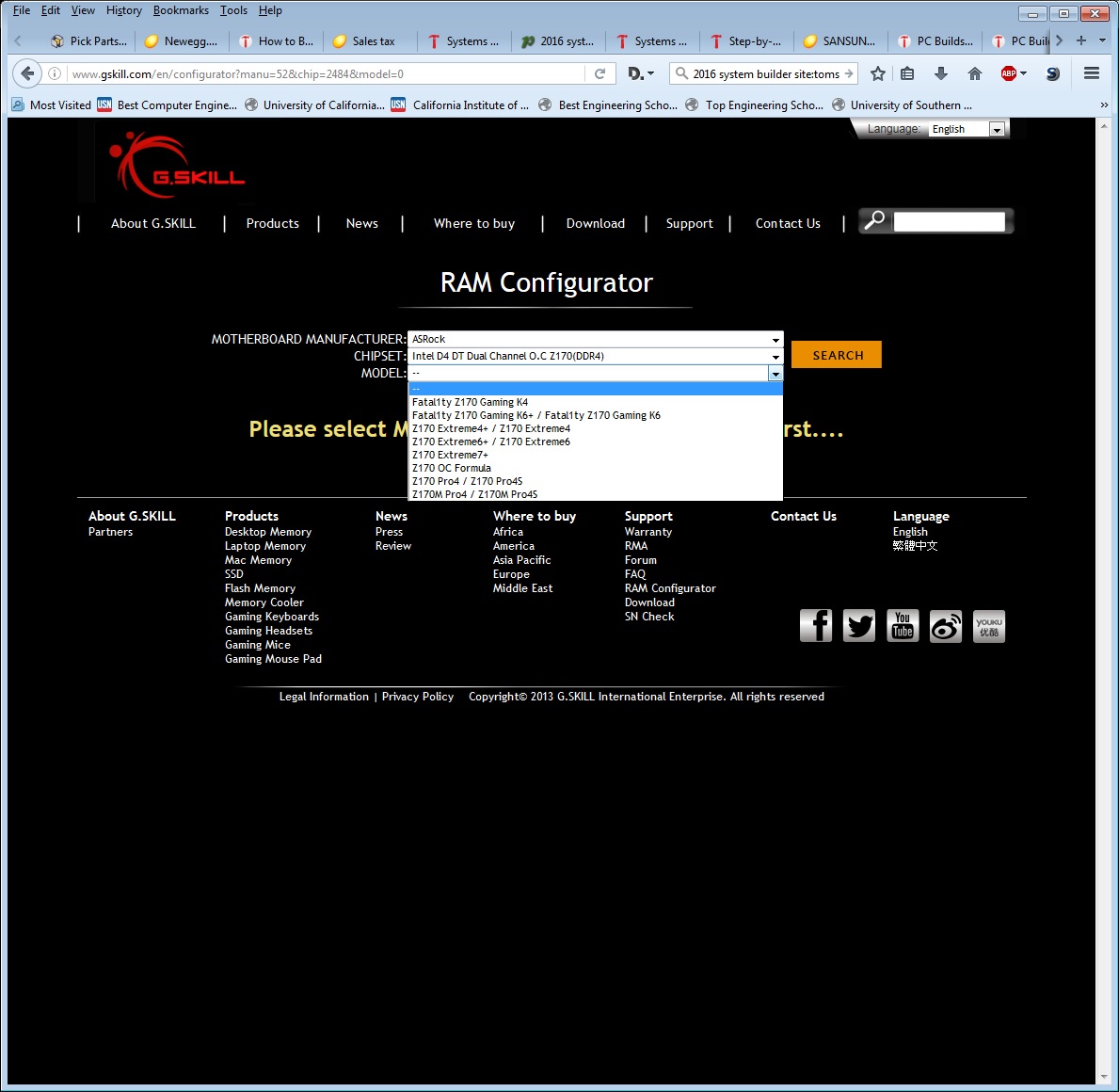Open Best Computer Engine bookmark
The image size is (1119, 1092).
click(167, 104)
